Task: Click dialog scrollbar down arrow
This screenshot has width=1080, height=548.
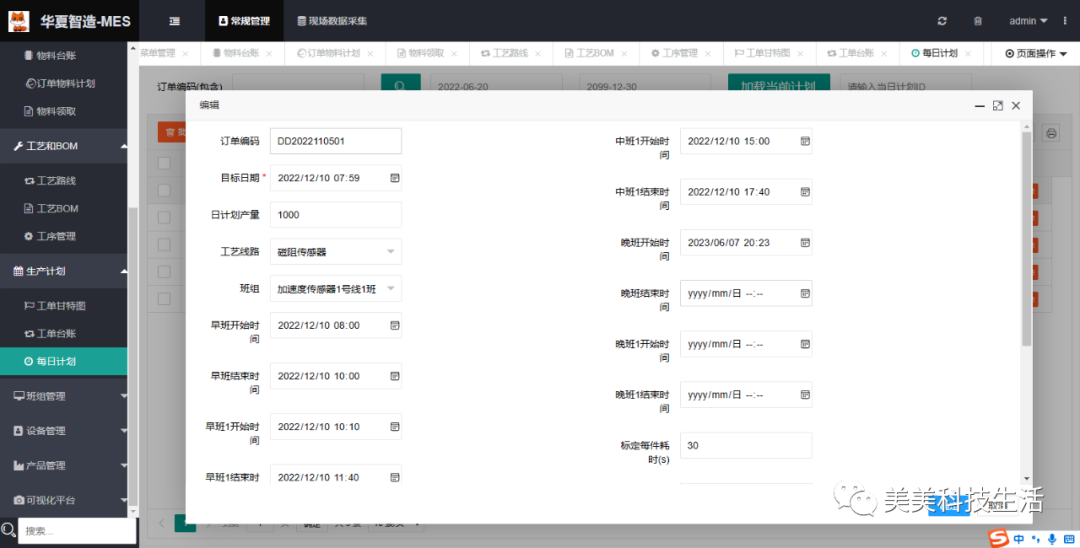Action: (1027, 478)
